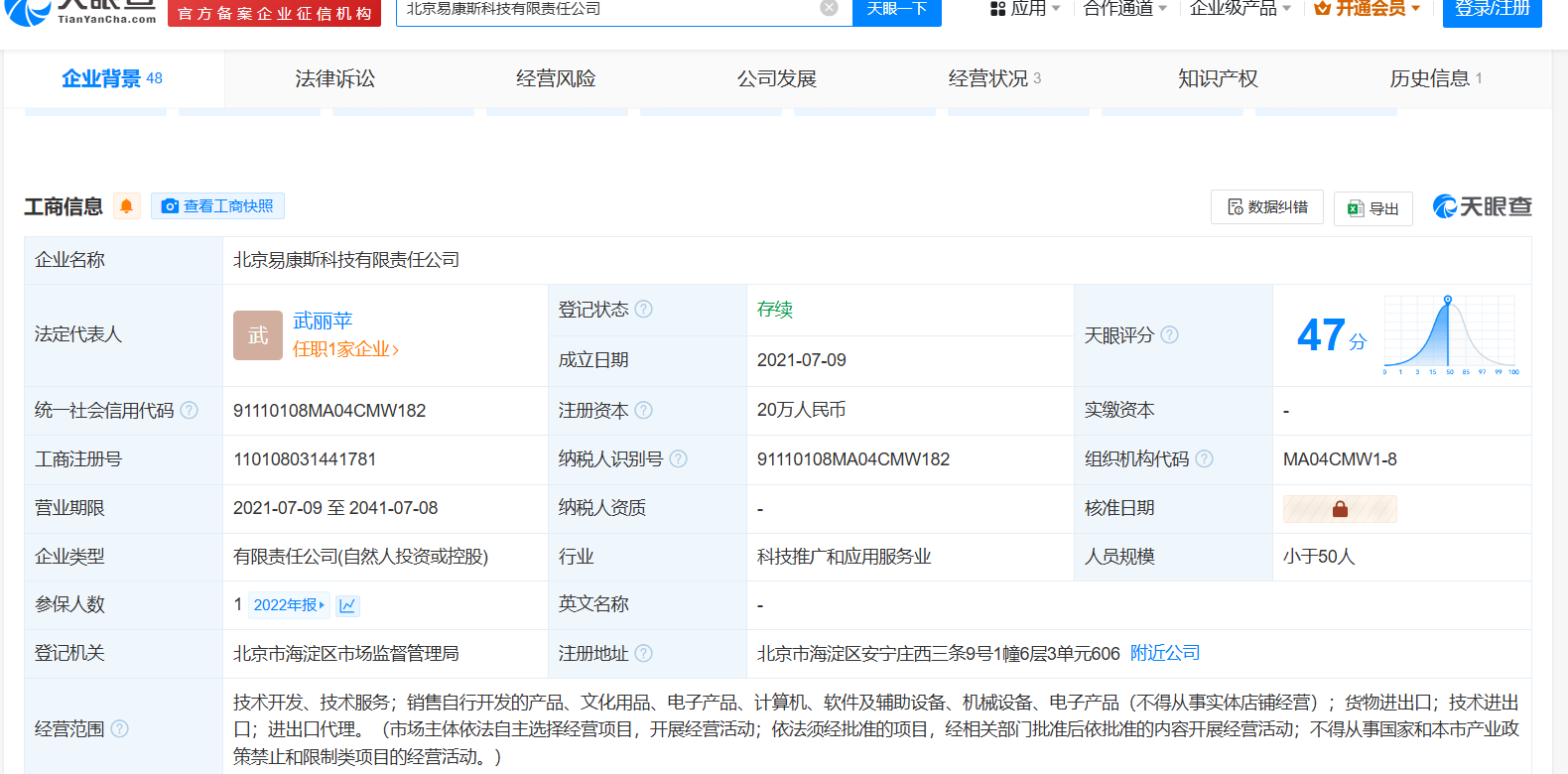The image size is (1568, 774).
Task: Click the locked 核准日期 lock icon
Action: (x=1340, y=509)
